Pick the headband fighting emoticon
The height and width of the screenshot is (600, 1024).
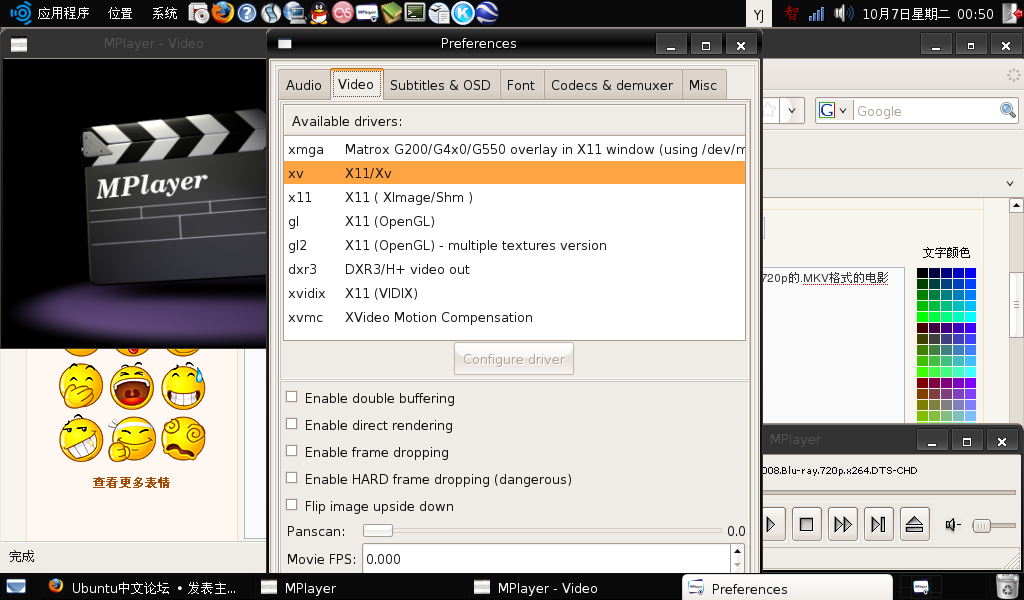point(132,438)
